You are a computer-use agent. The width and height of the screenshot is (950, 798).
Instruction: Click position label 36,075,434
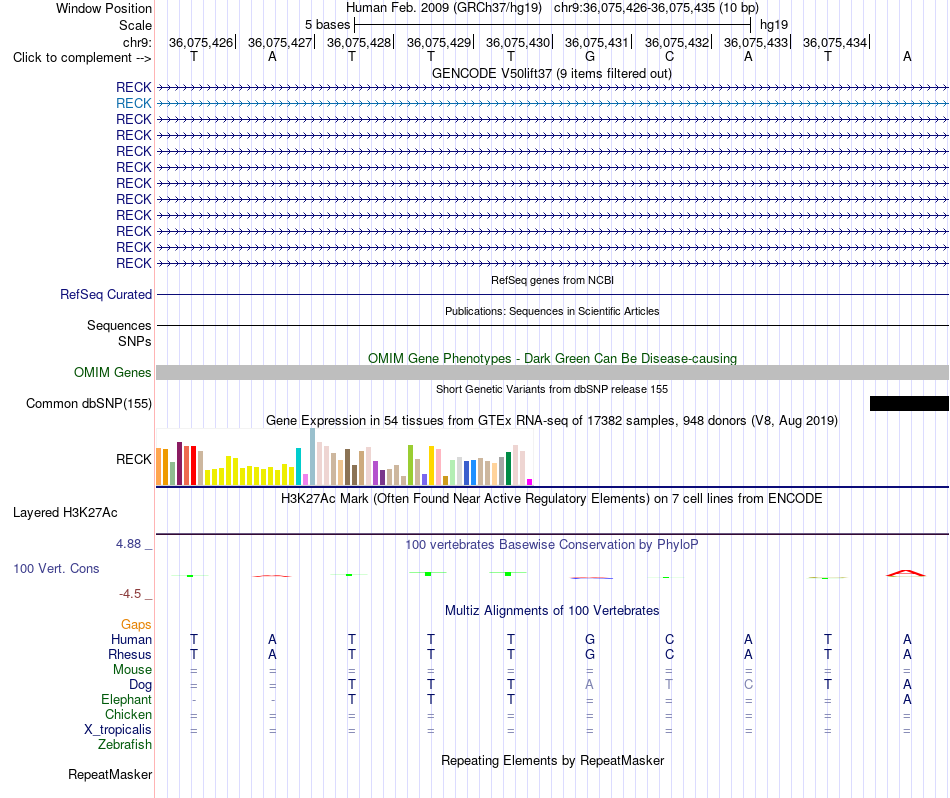[835, 42]
